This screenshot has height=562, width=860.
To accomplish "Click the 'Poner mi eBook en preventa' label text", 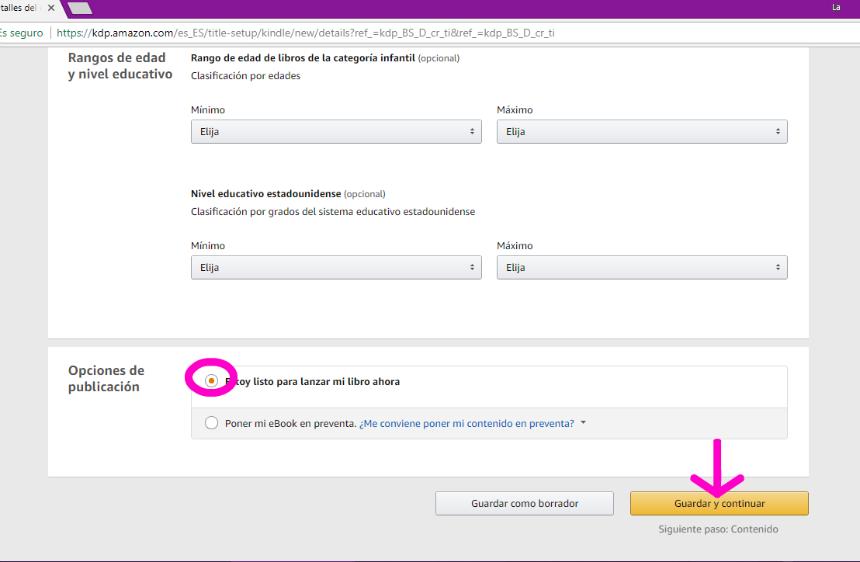I will click(x=290, y=423).
